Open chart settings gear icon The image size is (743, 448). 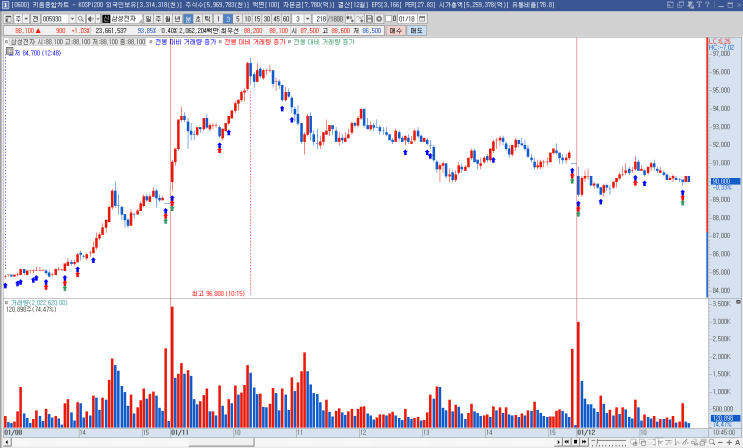pyautogui.click(x=379, y=19)
